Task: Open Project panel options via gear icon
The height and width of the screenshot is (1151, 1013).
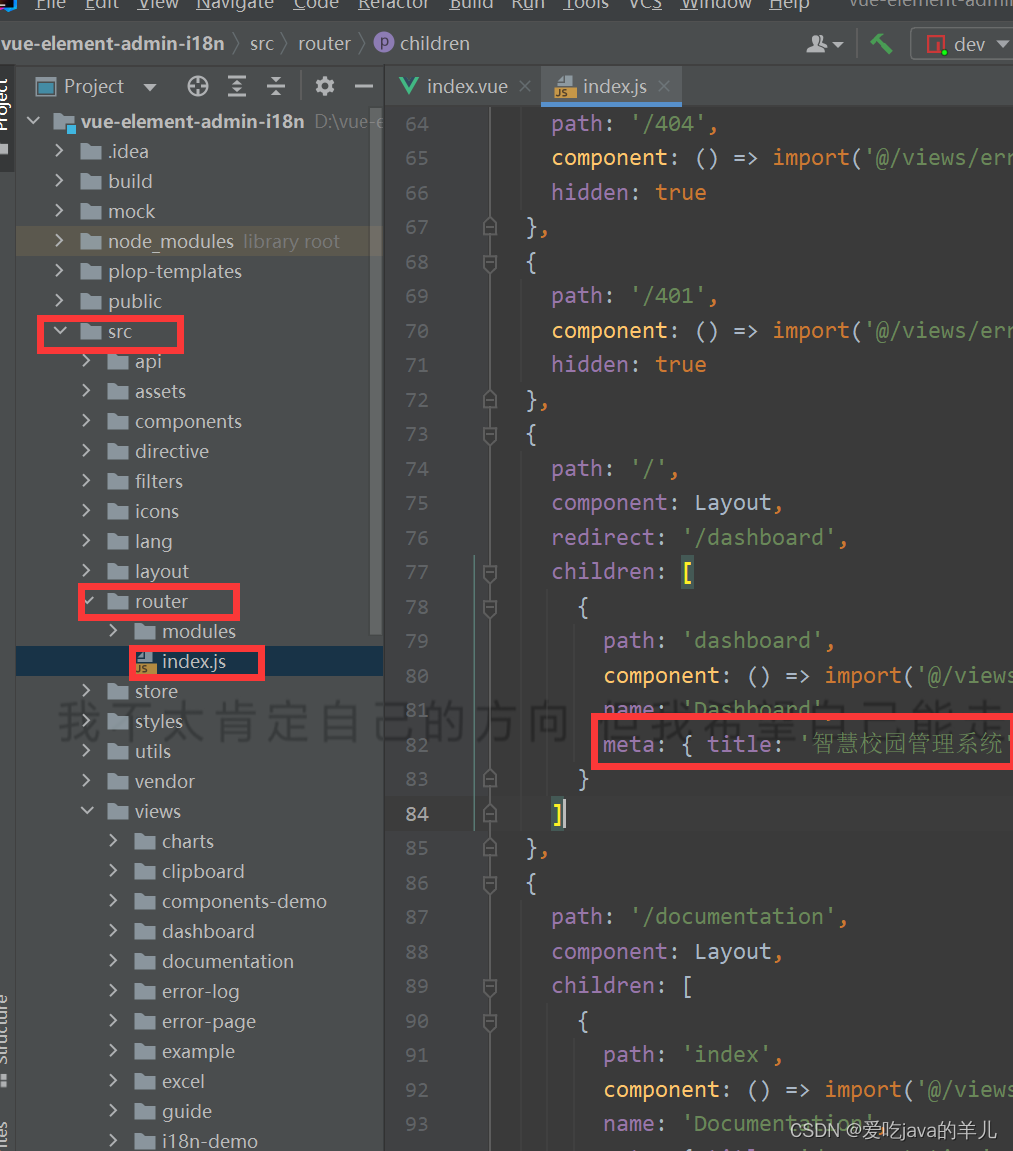Action: tap(324, 86)
